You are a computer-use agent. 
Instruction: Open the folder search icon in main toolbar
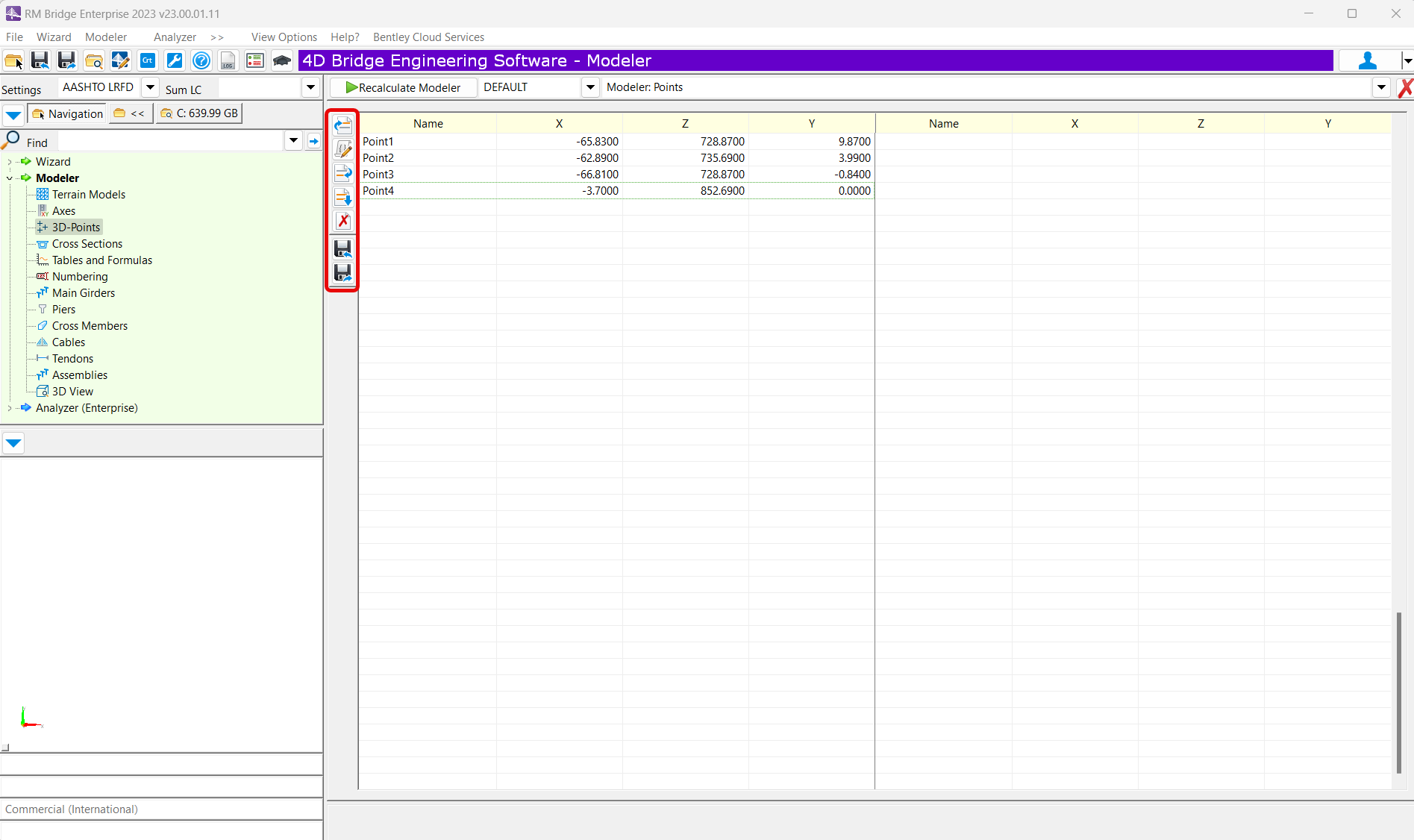[94, 61]
